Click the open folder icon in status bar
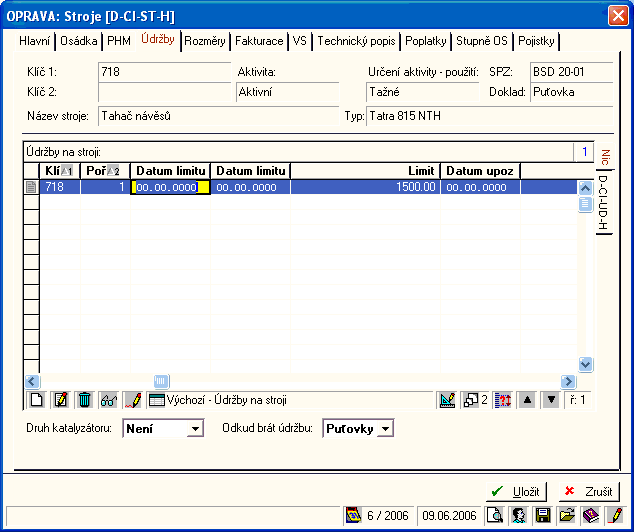The image size is (634, 532). click(x=567, y=515)
